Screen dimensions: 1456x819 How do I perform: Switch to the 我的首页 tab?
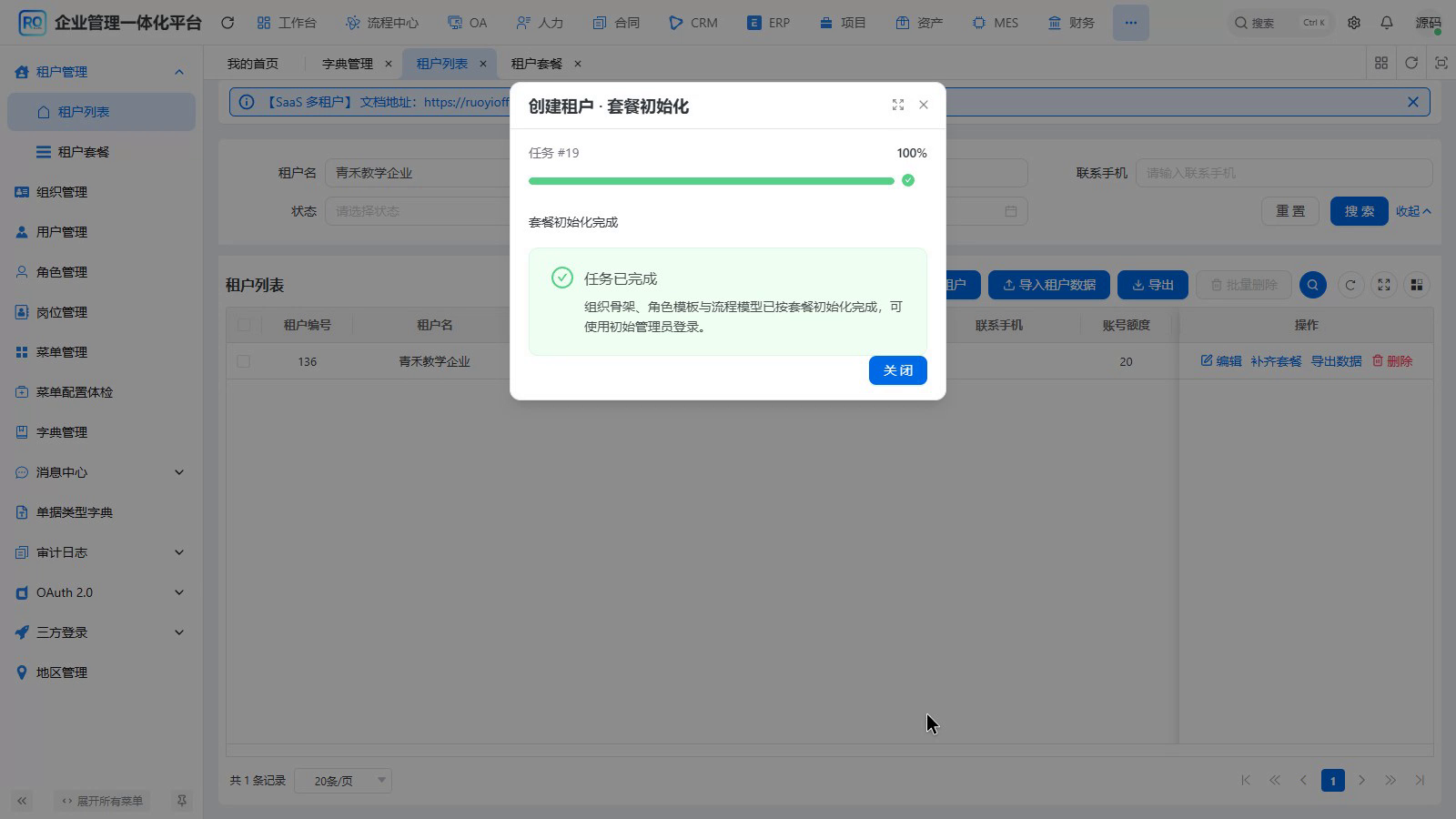253,64
